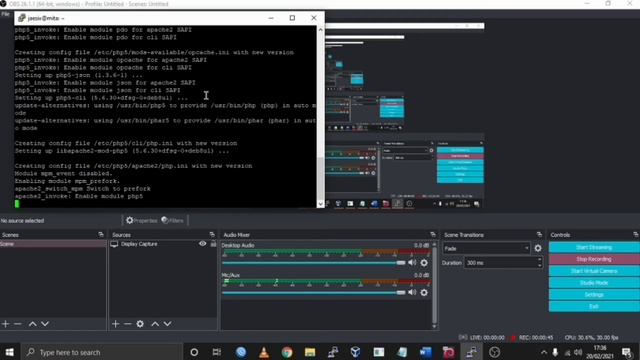Open Fade transition properties gear

pyautogui.click(x=538, y=248)
